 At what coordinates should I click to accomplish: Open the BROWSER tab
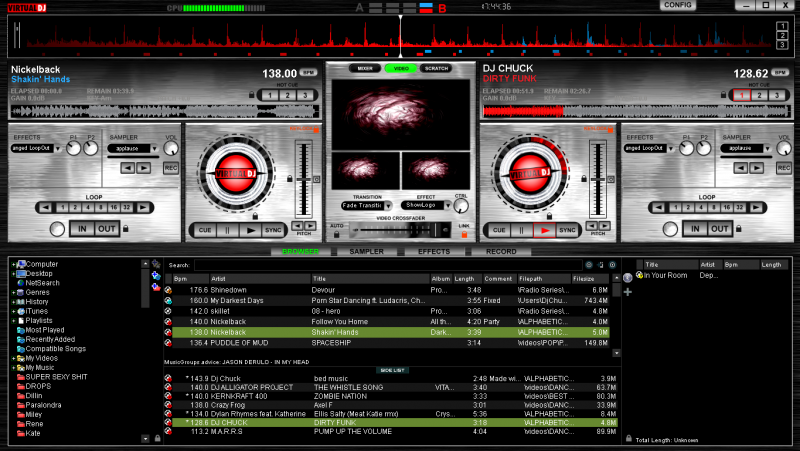point(301,252)
